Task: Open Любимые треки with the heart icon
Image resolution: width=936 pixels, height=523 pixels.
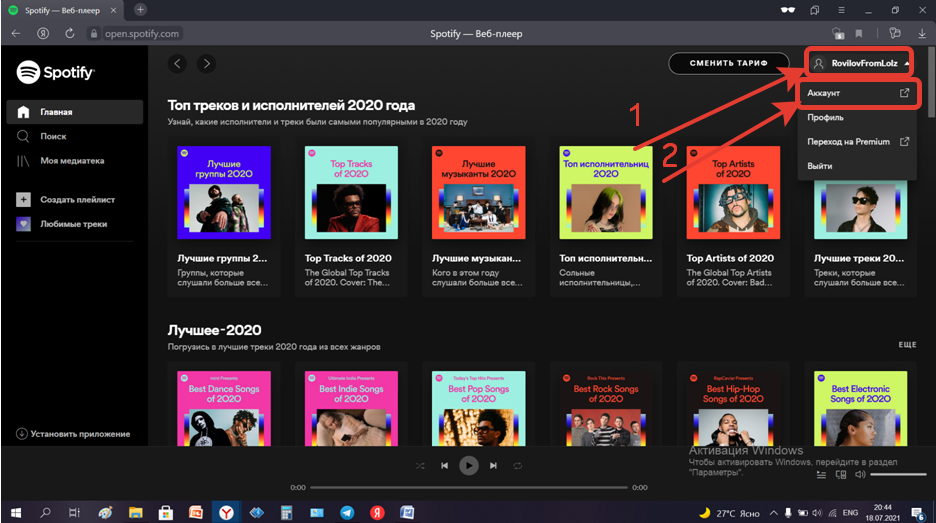Action: [23, 224]
